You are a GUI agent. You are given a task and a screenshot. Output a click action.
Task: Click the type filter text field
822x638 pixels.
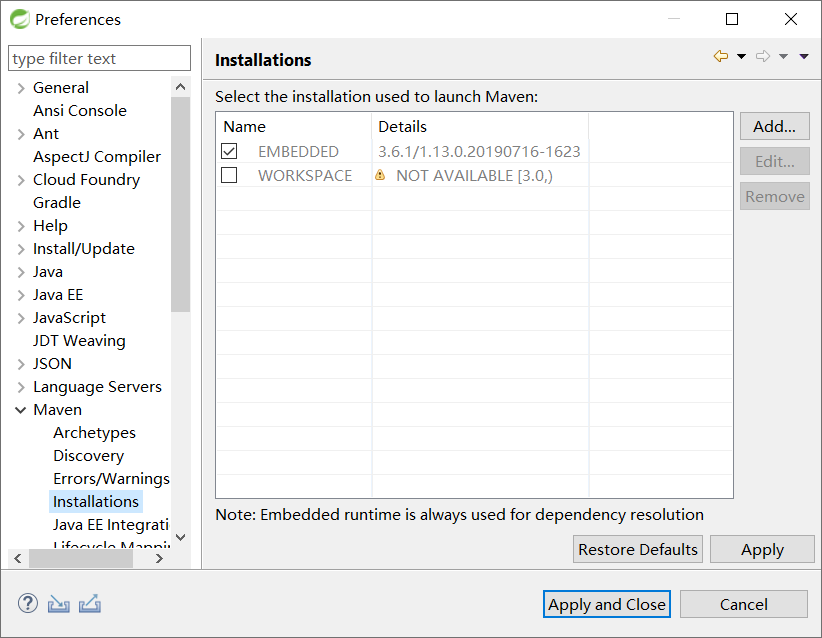click(99, 58)
